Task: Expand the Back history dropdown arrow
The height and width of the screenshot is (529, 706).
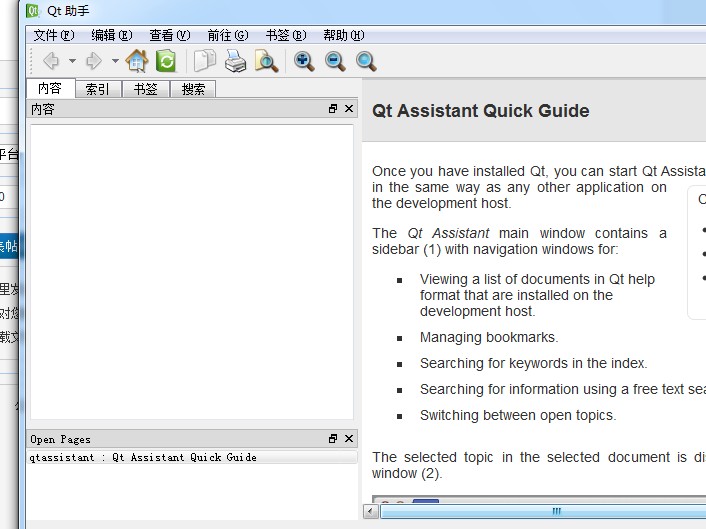Action: [x=71, y=61]
